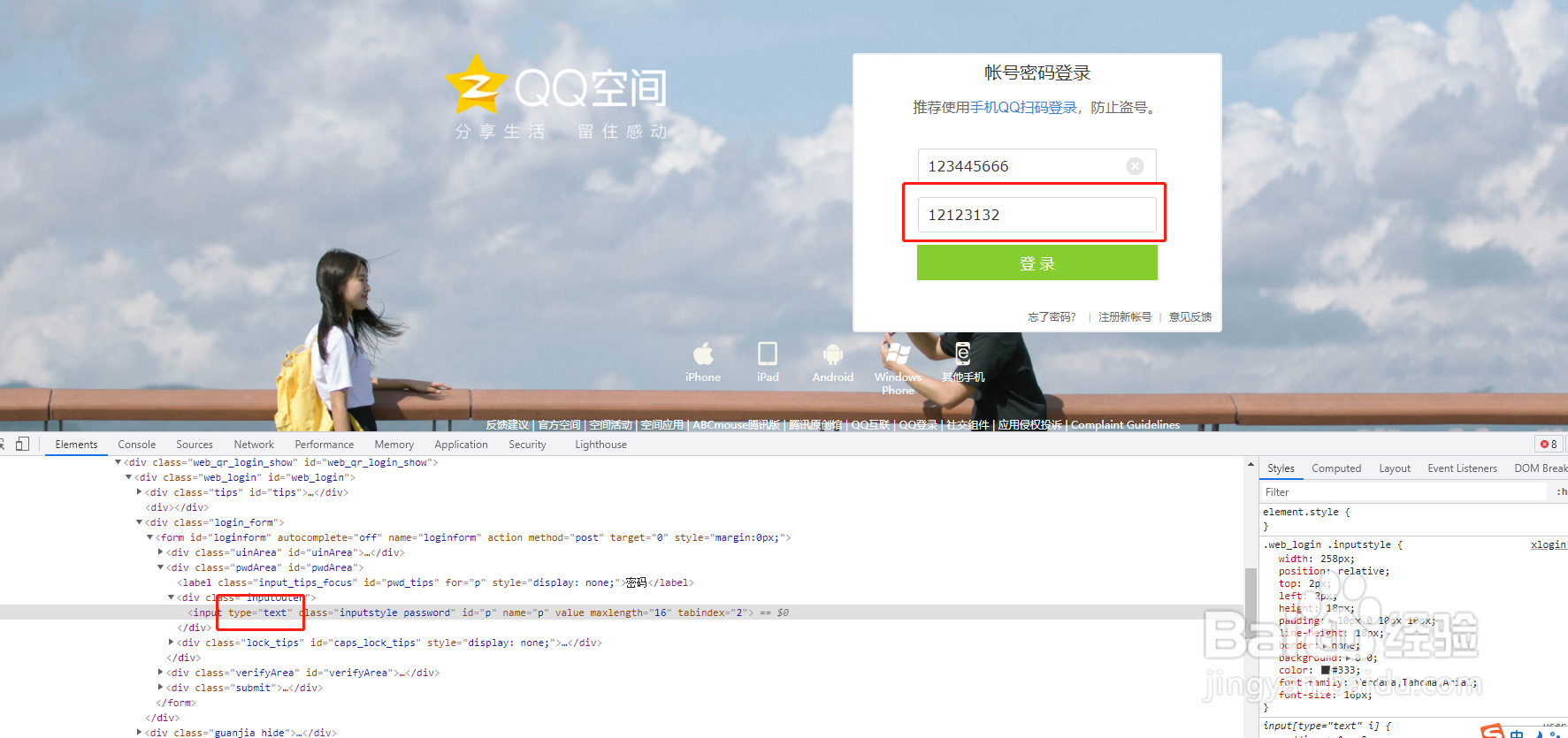Expand the uinArea div node
The width and height of the screenshot is (1568, 738).
pos(160,552)
